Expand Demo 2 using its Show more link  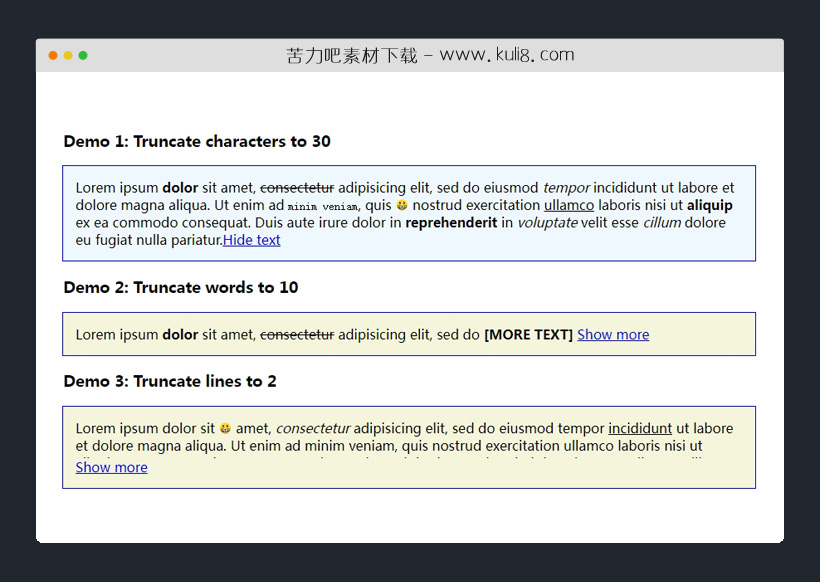613,335
